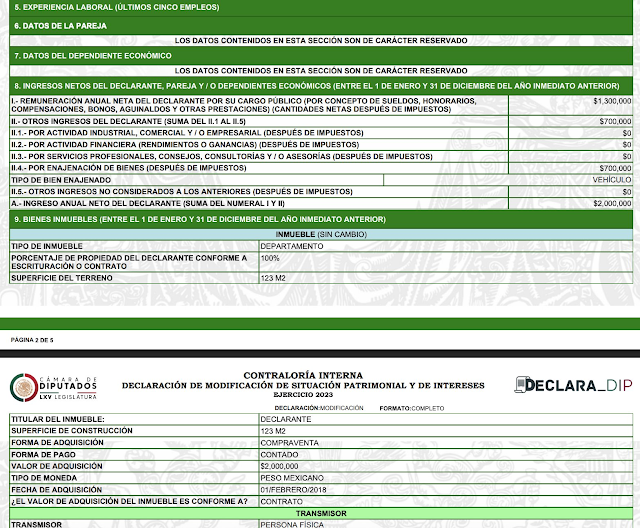Click 'II.2.- POR ACTIVIDAD FINANCIERA' label
The image size is (640, 528).
pos(185,145)
